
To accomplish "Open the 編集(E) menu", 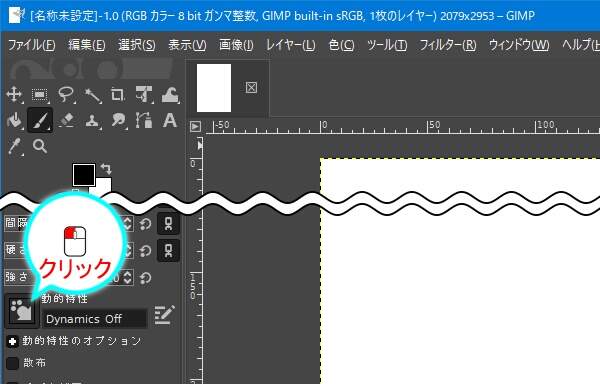I will tap(87, 45).
